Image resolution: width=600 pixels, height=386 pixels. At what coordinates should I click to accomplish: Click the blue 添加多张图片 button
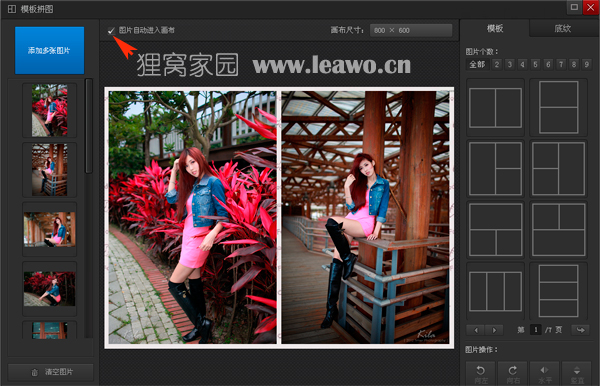[x=49, y=50]
